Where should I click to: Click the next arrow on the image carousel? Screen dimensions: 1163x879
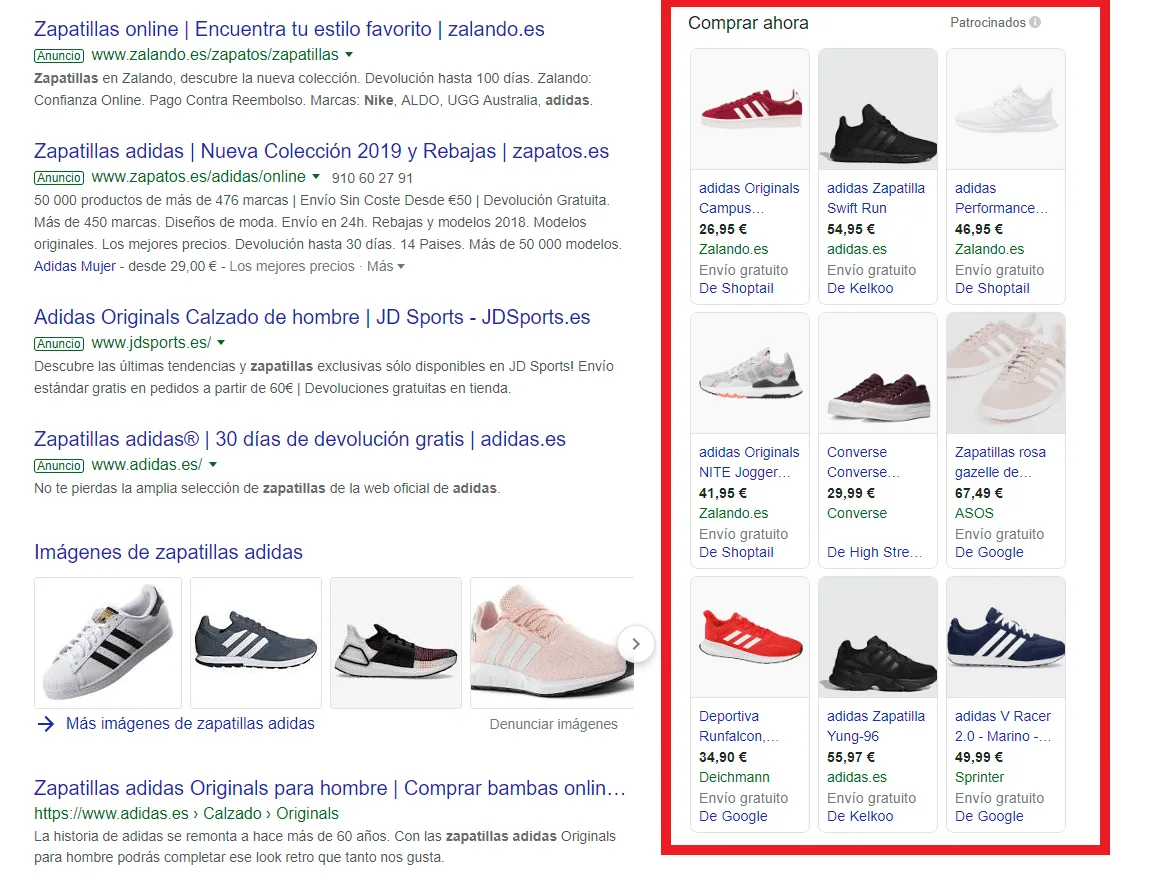point(636,644)
